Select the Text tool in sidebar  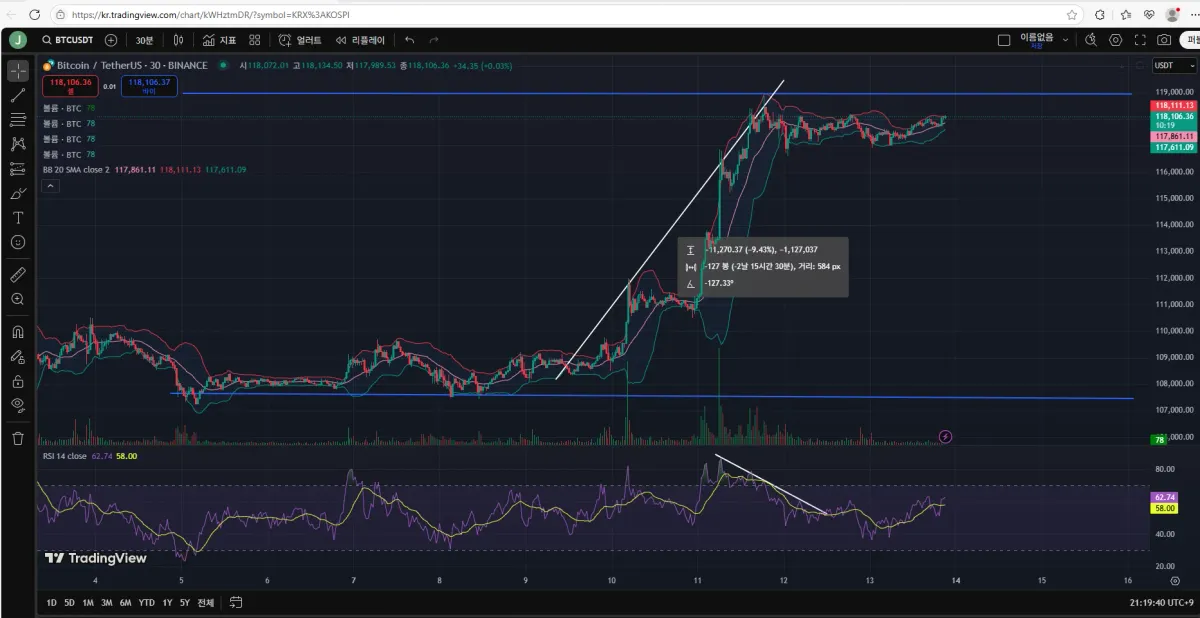(x=18, y=217)
